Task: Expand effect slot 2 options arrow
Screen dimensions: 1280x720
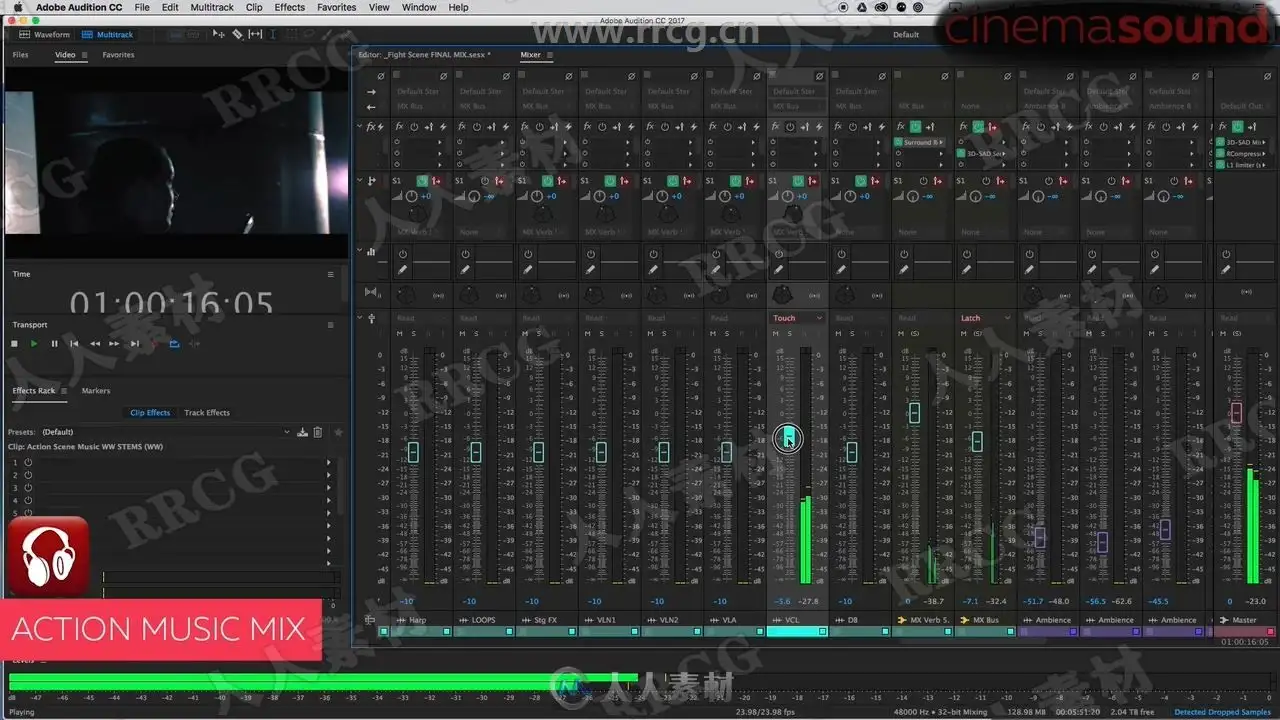Action: [x=329, y=475]
